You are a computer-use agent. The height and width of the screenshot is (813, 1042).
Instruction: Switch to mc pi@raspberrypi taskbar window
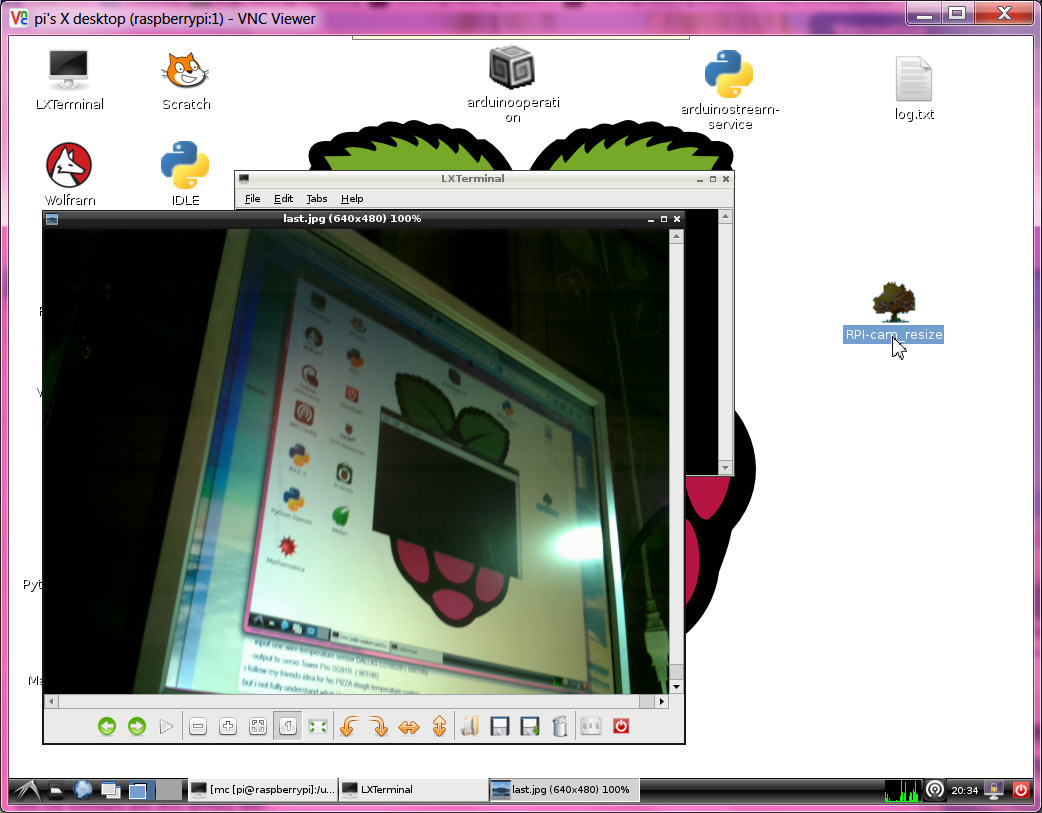[262, 790]
